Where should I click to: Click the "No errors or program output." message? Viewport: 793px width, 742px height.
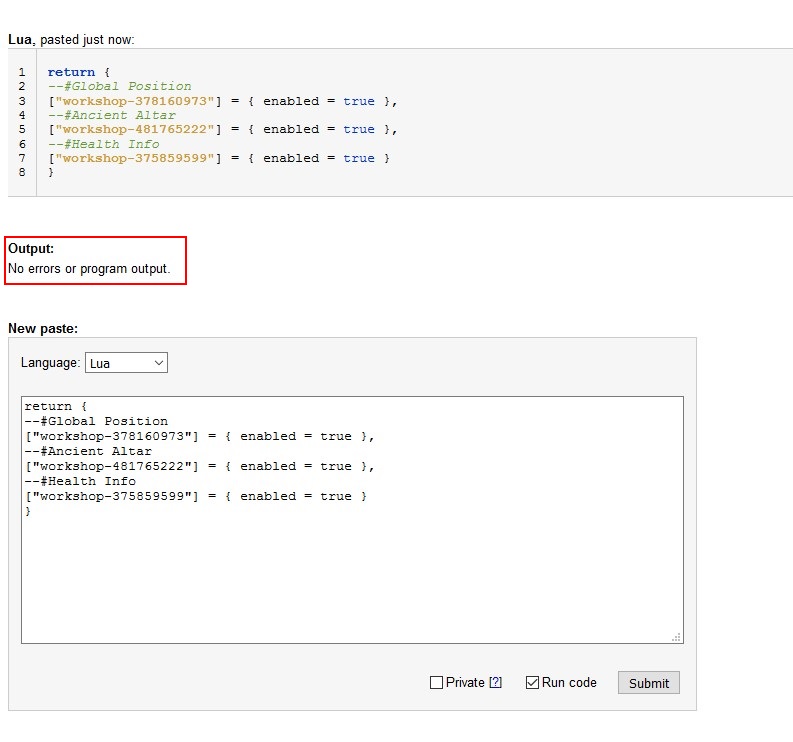pos(89,269)
